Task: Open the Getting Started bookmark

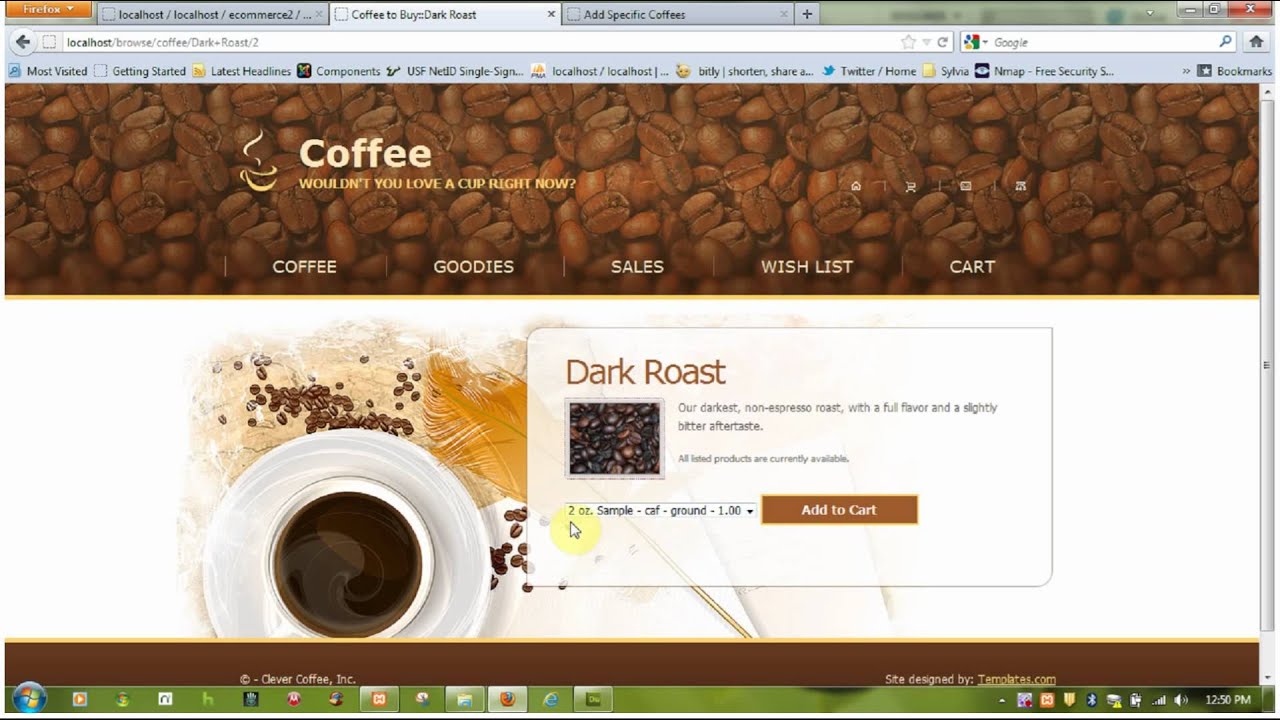Action: click(x=139, y=71)
